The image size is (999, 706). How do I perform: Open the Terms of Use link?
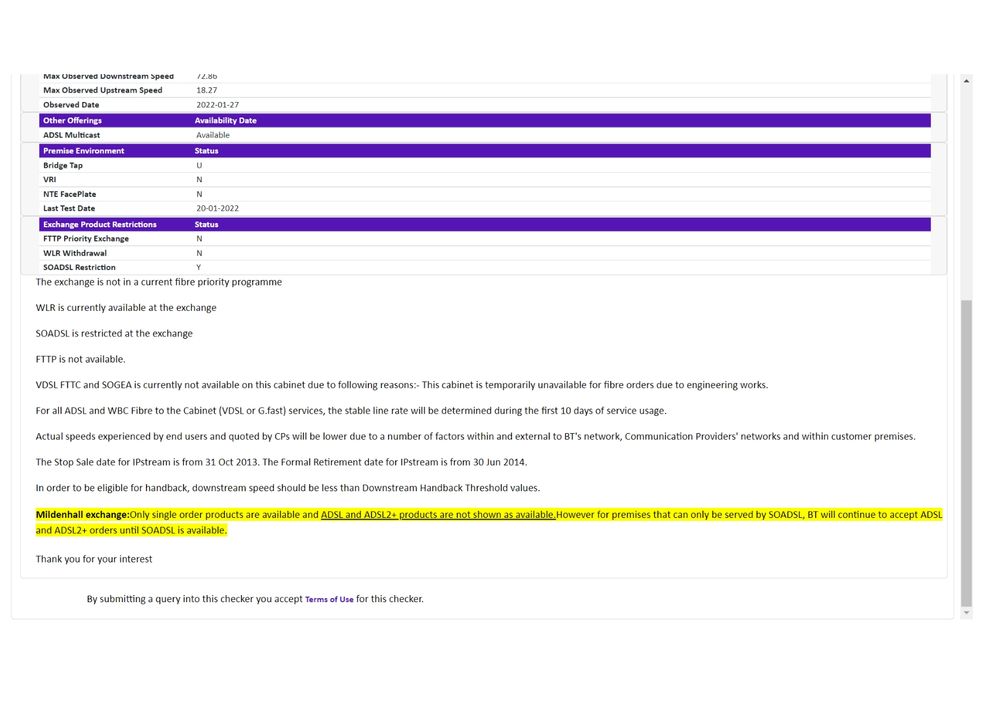tap(329, 600)
